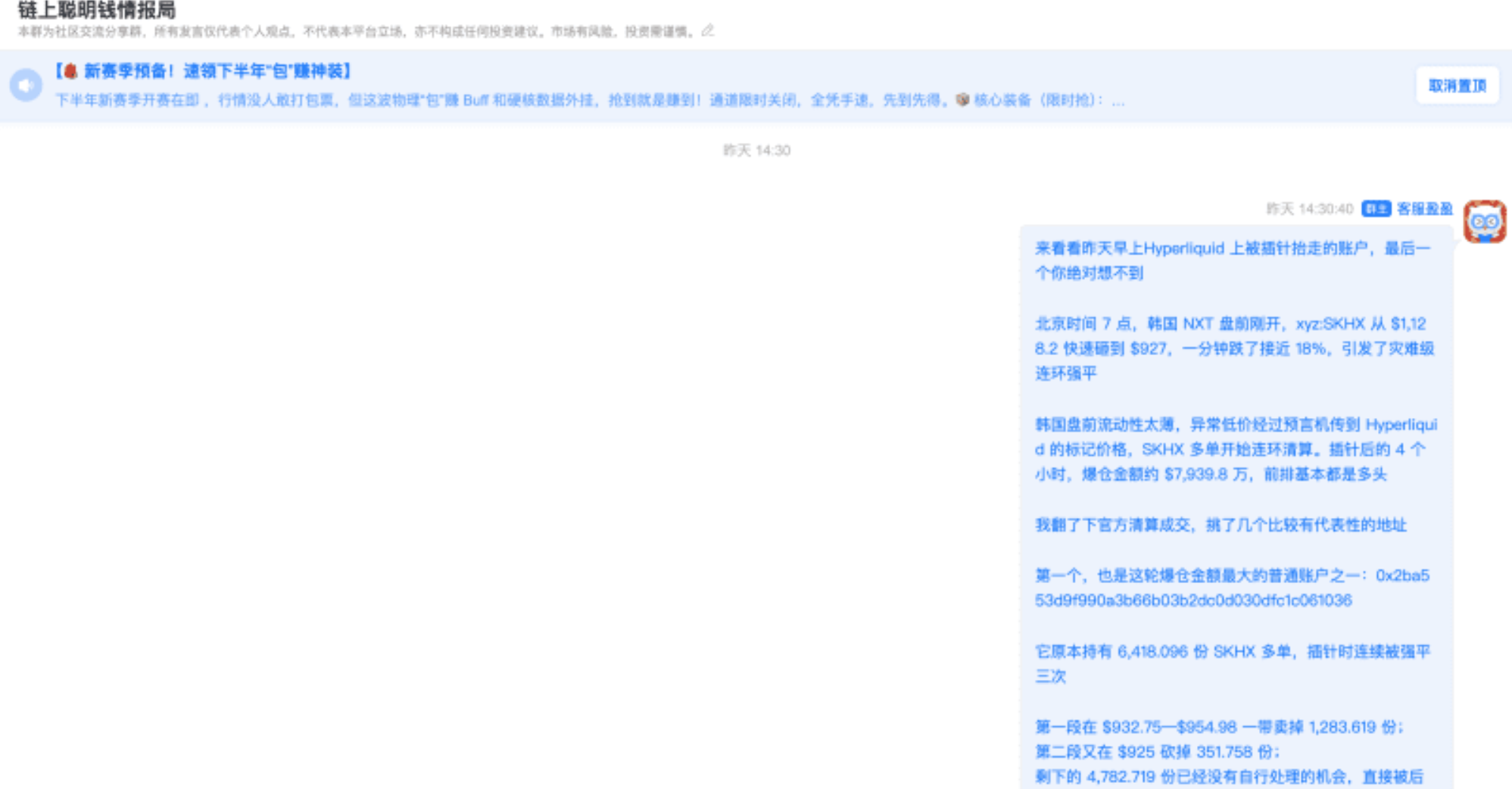Click the paragraph starting 韩国盘前流动性太薄
This screenshot has width=1512, height=789.
[x=1236, y=449]
